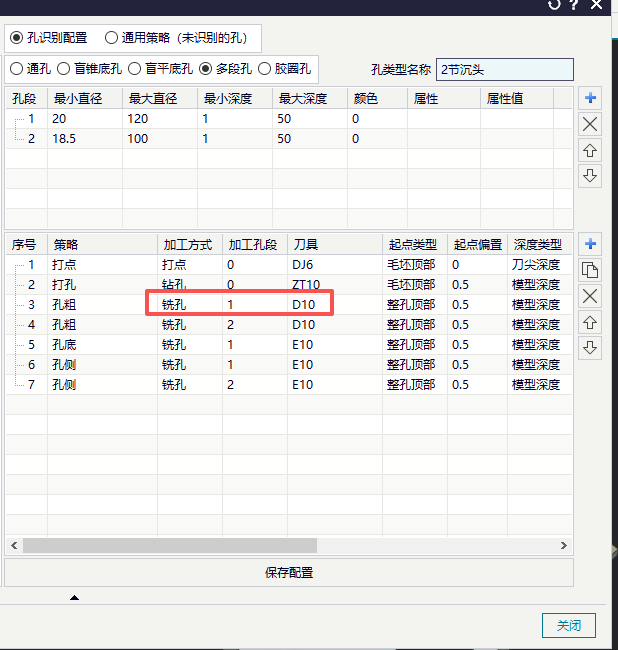The image size is (618, 650).
Task: Click the 深度类型 column header
Action: (x=540, y=245)
